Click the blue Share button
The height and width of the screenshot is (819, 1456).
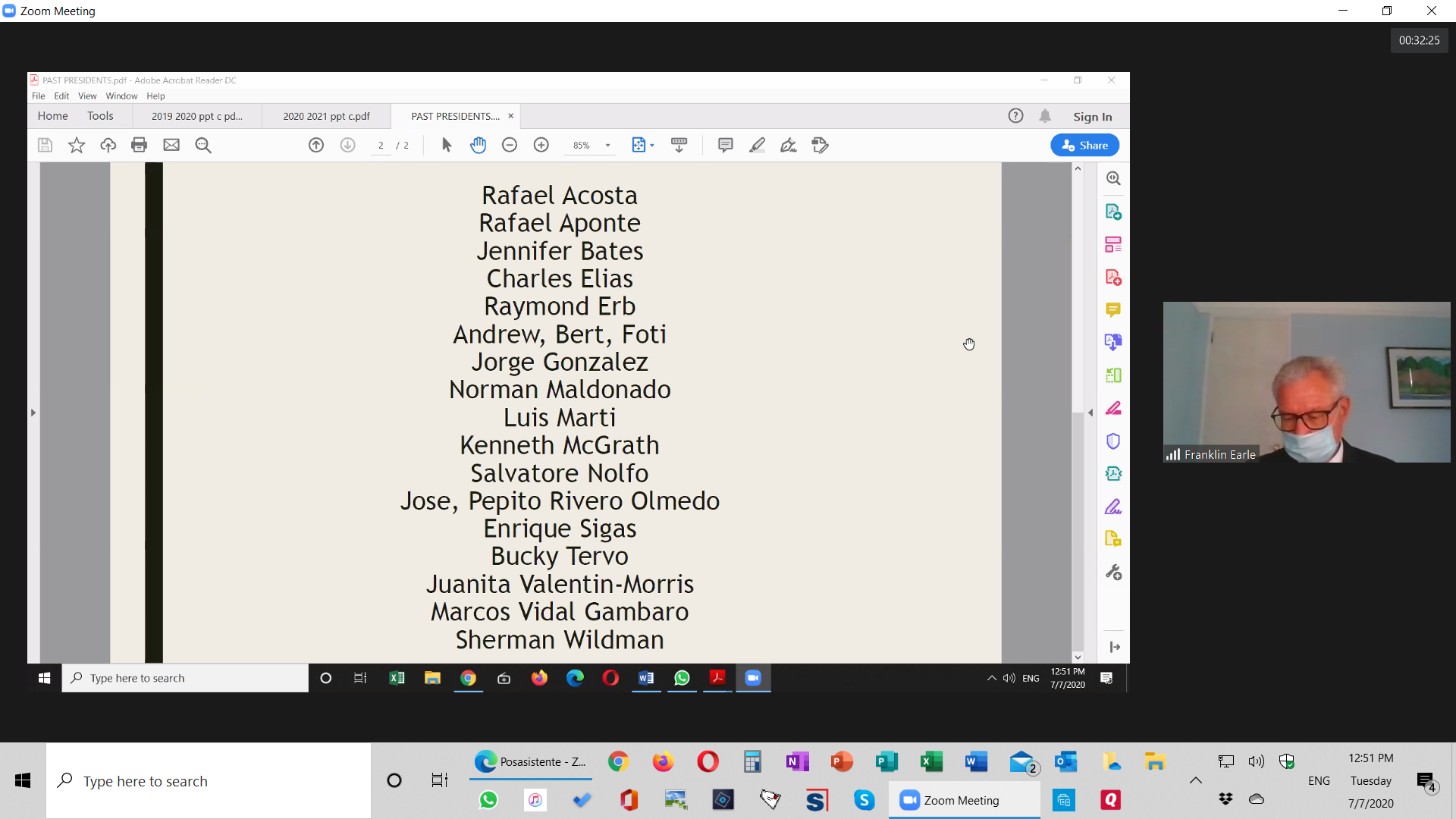coord(1084,145)
